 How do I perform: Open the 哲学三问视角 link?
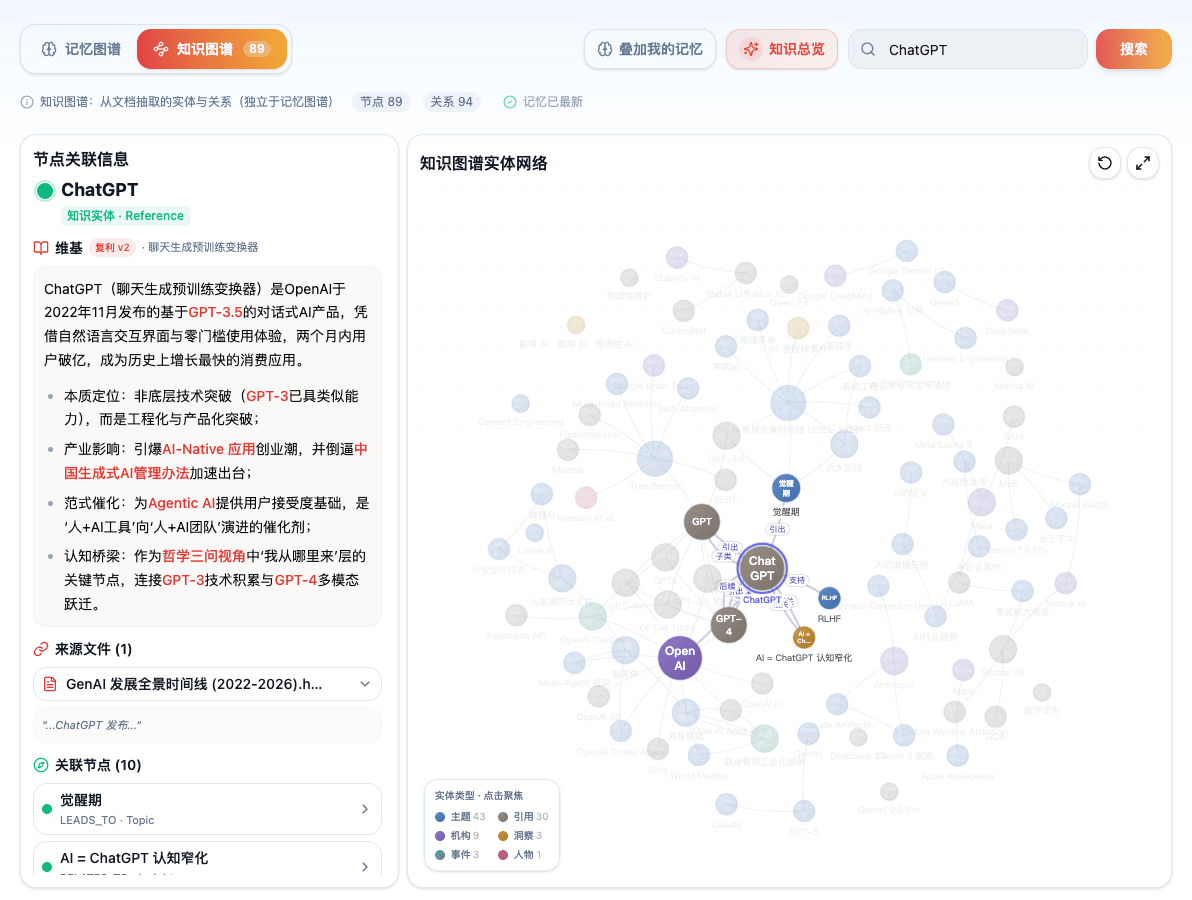204,556
